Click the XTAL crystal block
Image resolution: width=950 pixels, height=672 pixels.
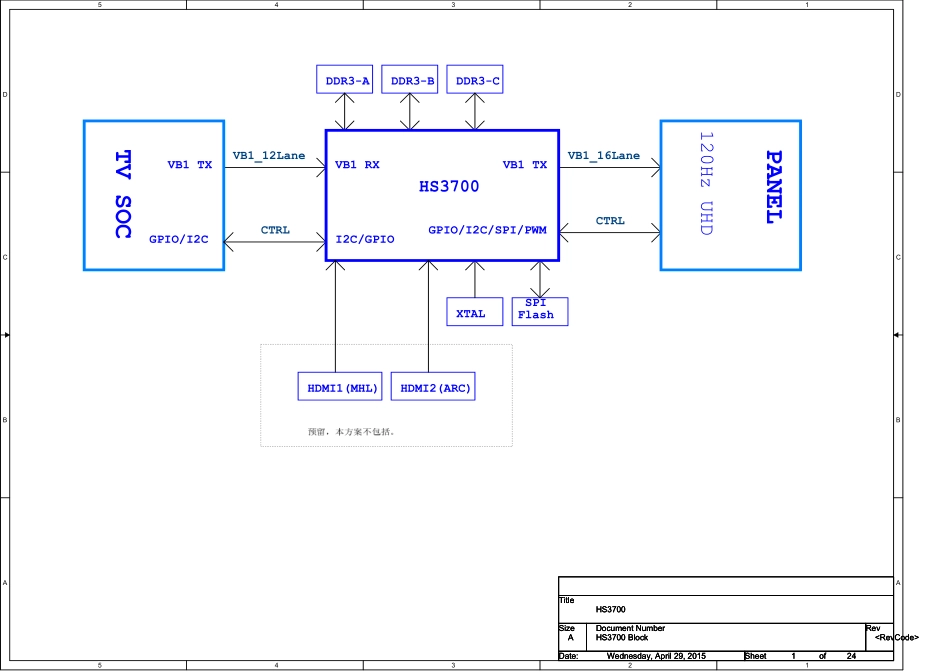tap(471, 313)
